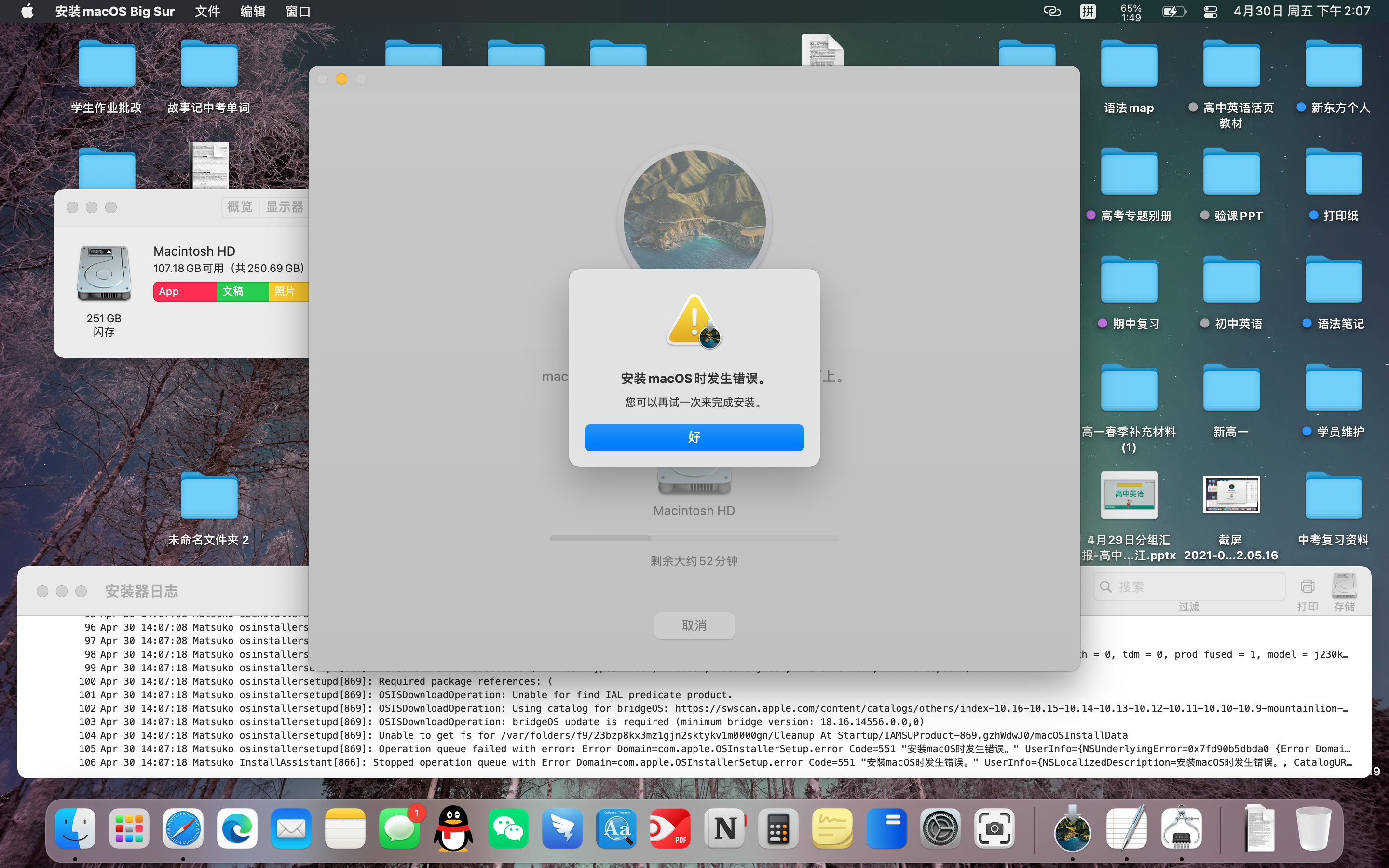Viewport: 1389px width, 868px height.
Task: Click the Pinyin input method indicator
Action: 1088,12
